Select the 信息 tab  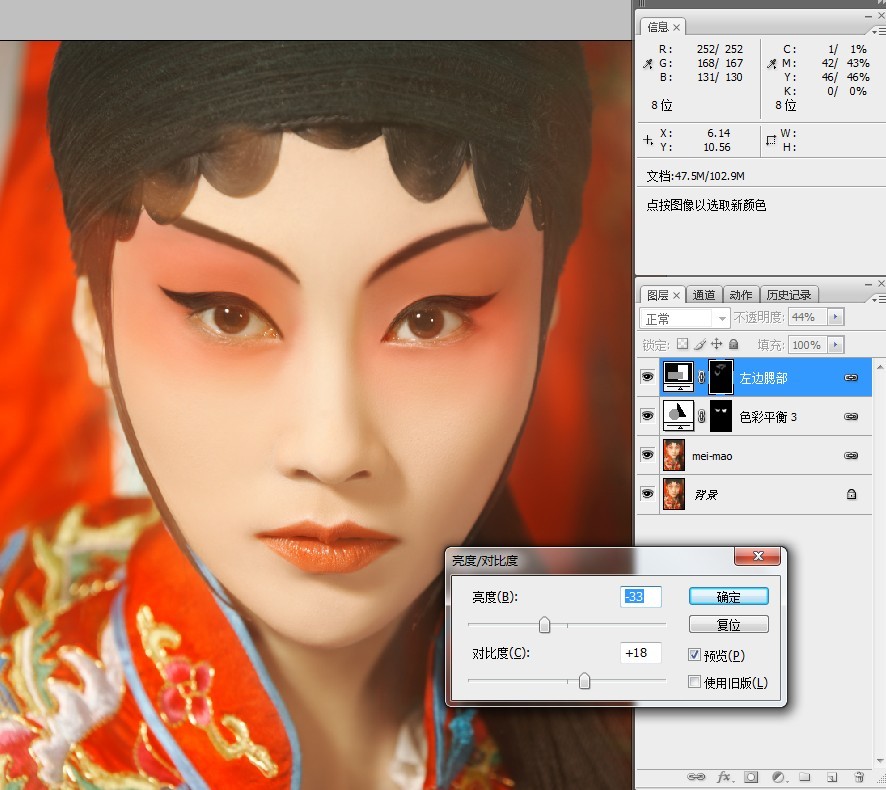click(x=657, y=27)
